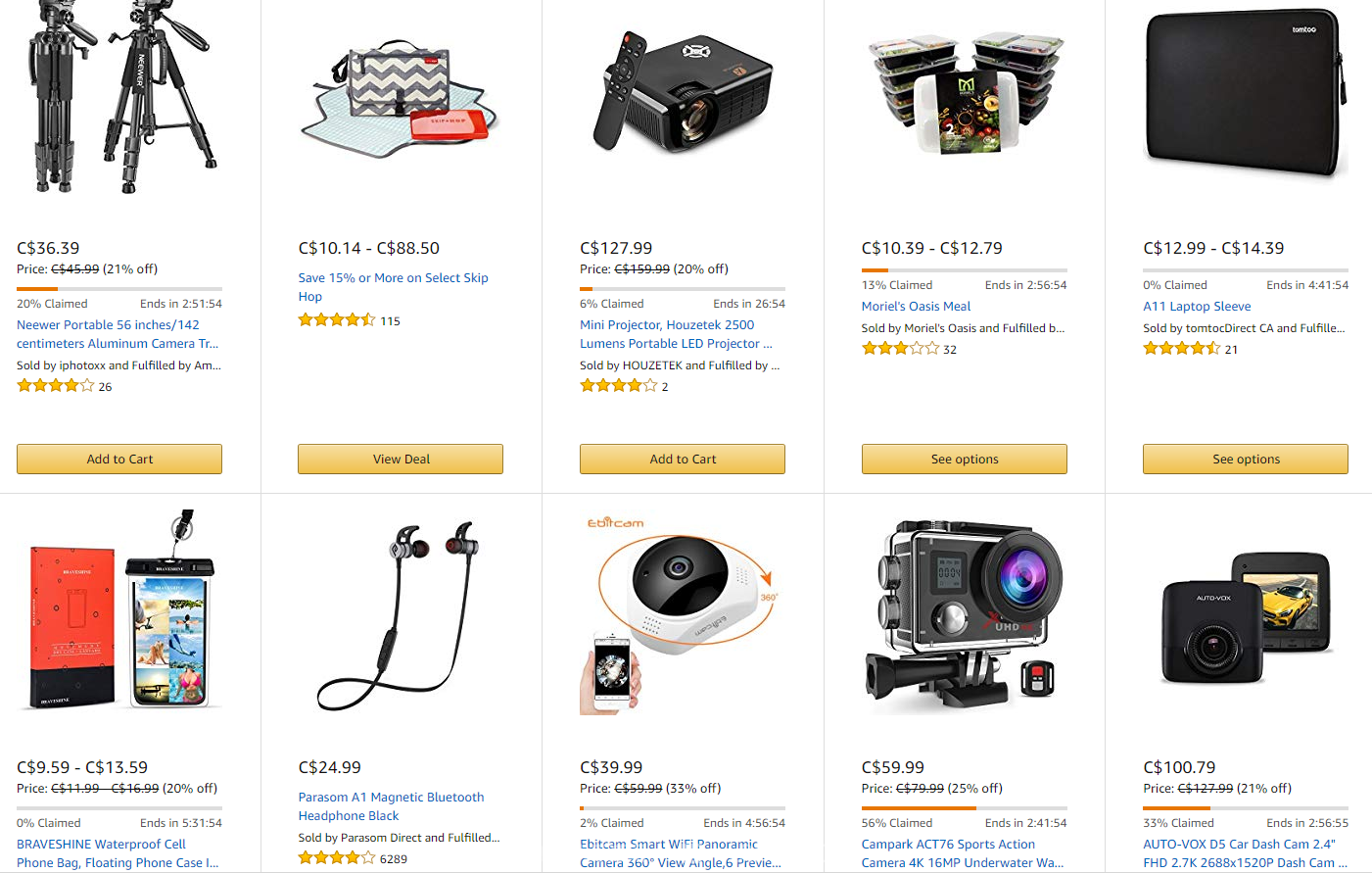Open the AUTO-VOX D5 Car Dash Cam link
1372x873 pixels.
[1242, 853]
